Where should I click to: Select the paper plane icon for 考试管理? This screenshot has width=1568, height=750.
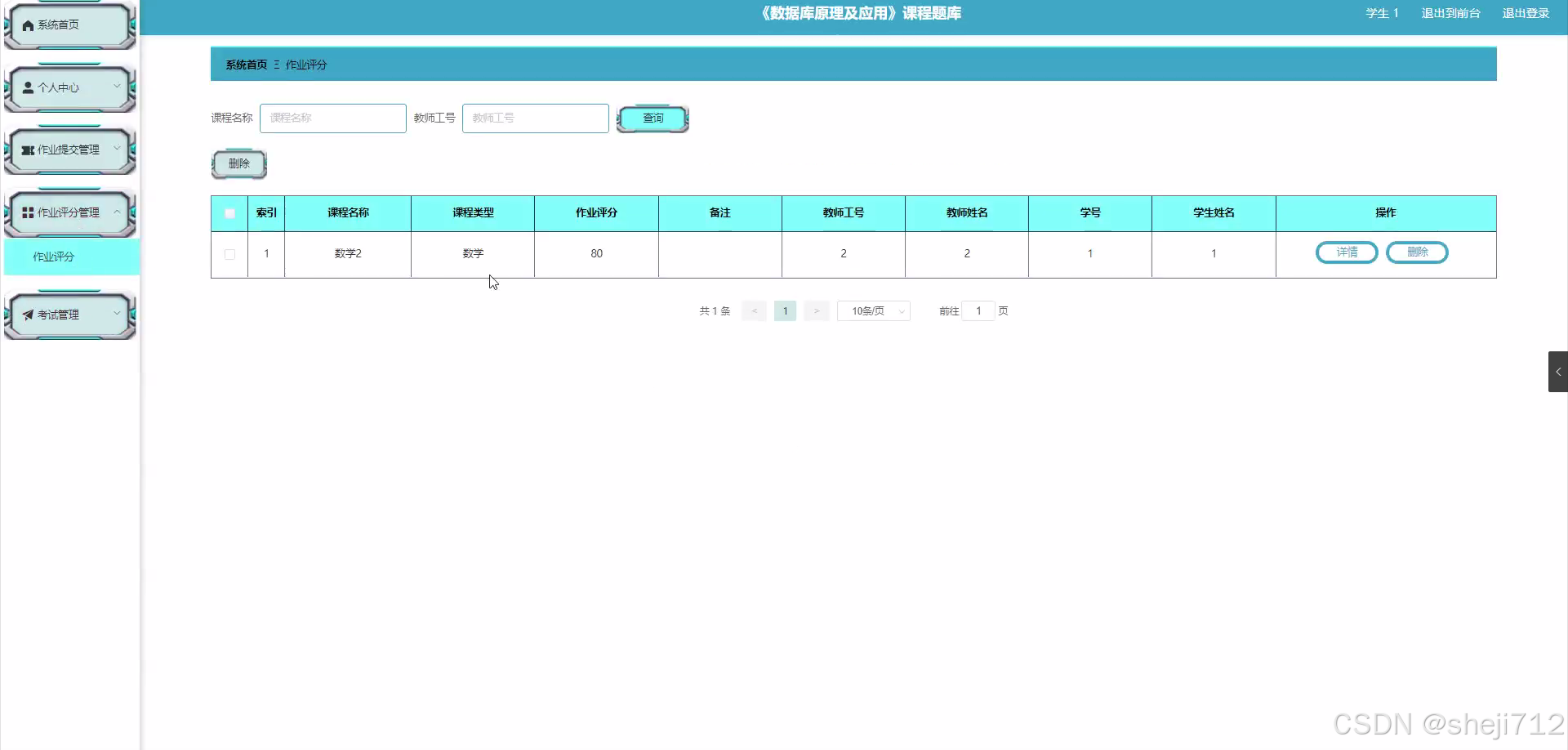tap(27, 314)
